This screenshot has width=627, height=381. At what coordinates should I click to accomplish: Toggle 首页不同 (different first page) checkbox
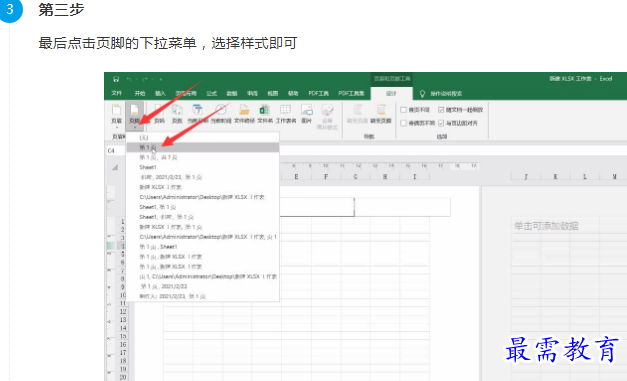click(x=403, y=110)
